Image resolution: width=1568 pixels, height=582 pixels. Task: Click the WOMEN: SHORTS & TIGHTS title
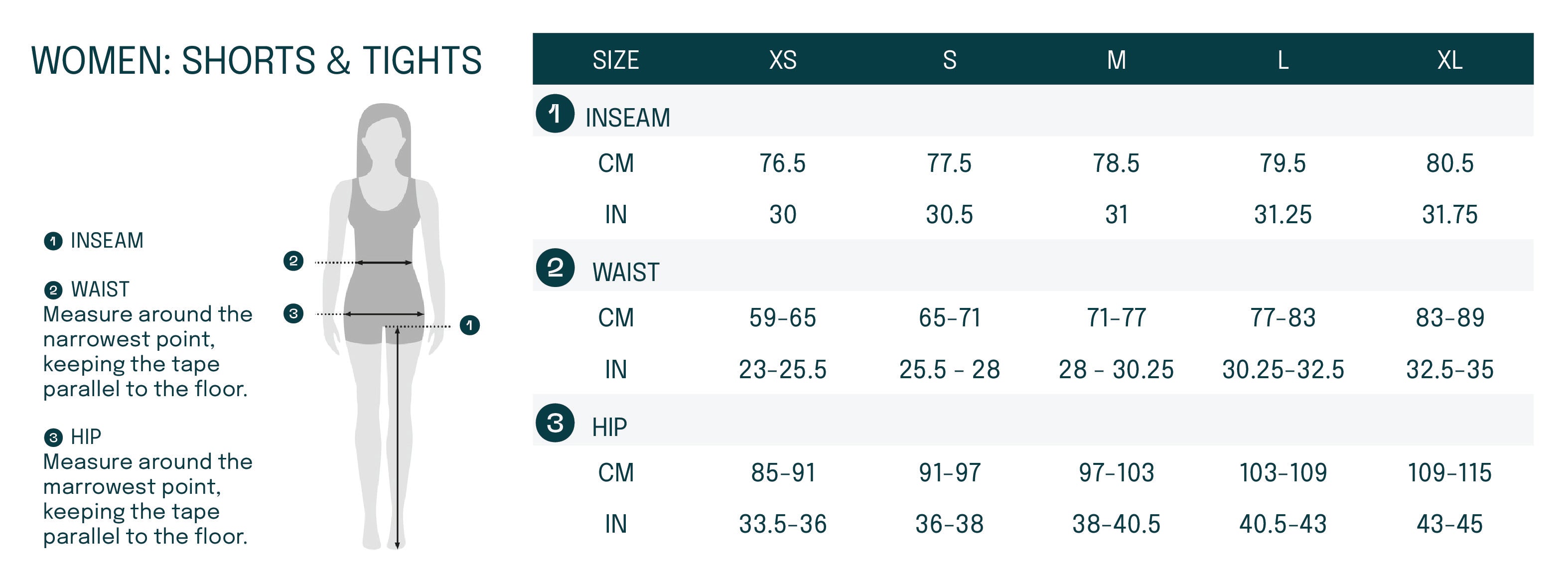coord(256,60)
